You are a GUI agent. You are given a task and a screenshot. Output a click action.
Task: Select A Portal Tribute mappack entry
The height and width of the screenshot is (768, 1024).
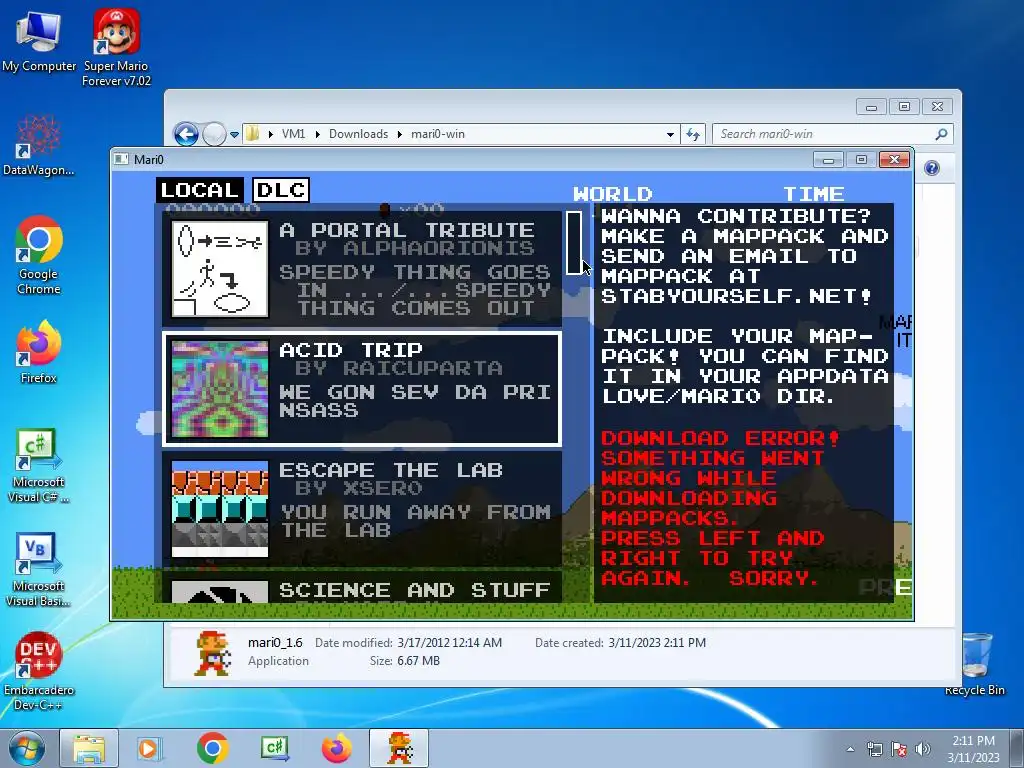point(362,268)
